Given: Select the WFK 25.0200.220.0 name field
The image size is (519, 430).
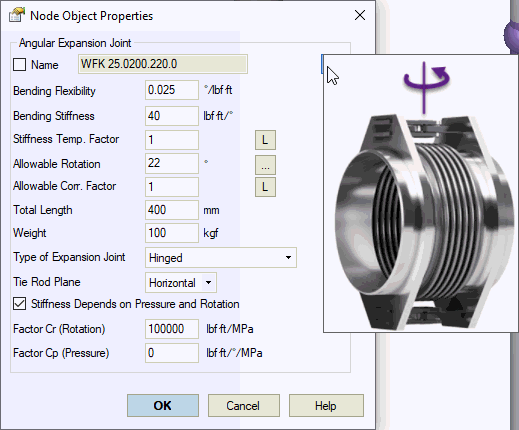Looking at the screenshot, I should pos(163,64).
